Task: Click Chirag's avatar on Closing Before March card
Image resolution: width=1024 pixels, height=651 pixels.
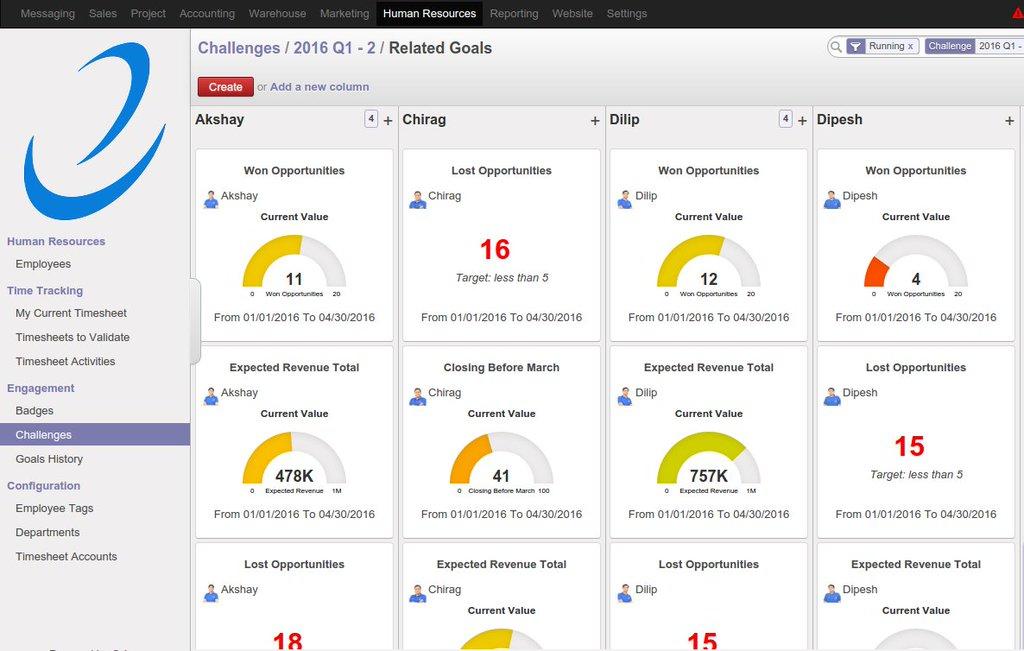Action: pos(418,396)
